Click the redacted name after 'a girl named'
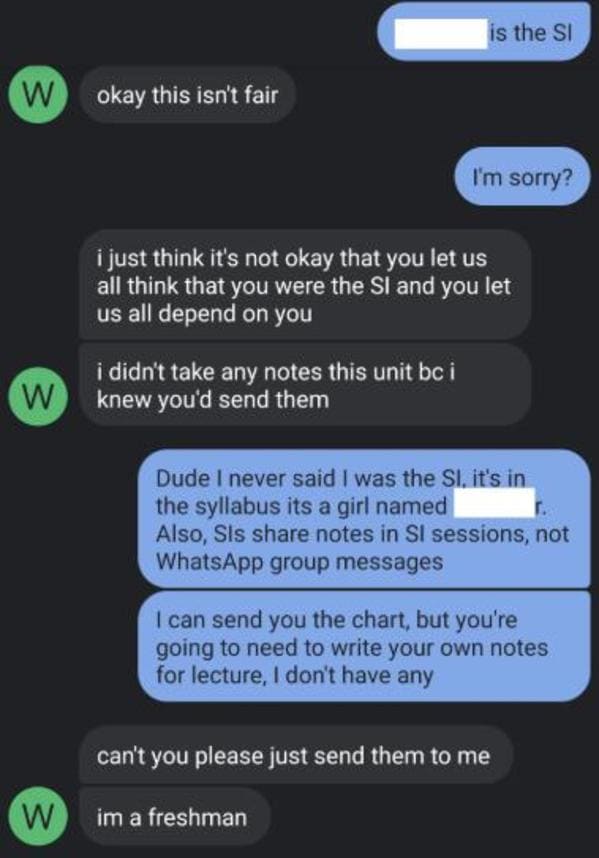This screenshot has width=599, height=858. tap(495, 503)
